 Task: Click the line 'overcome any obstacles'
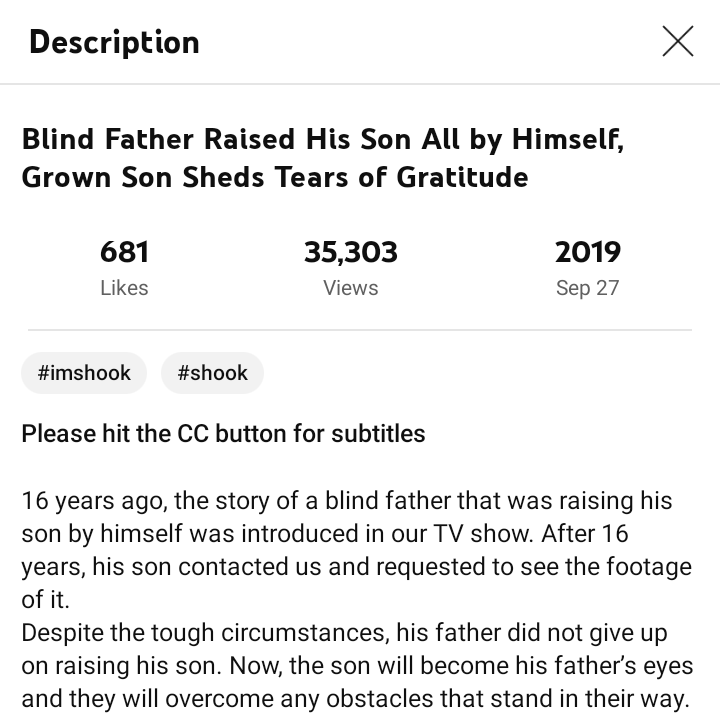[355, 700]
